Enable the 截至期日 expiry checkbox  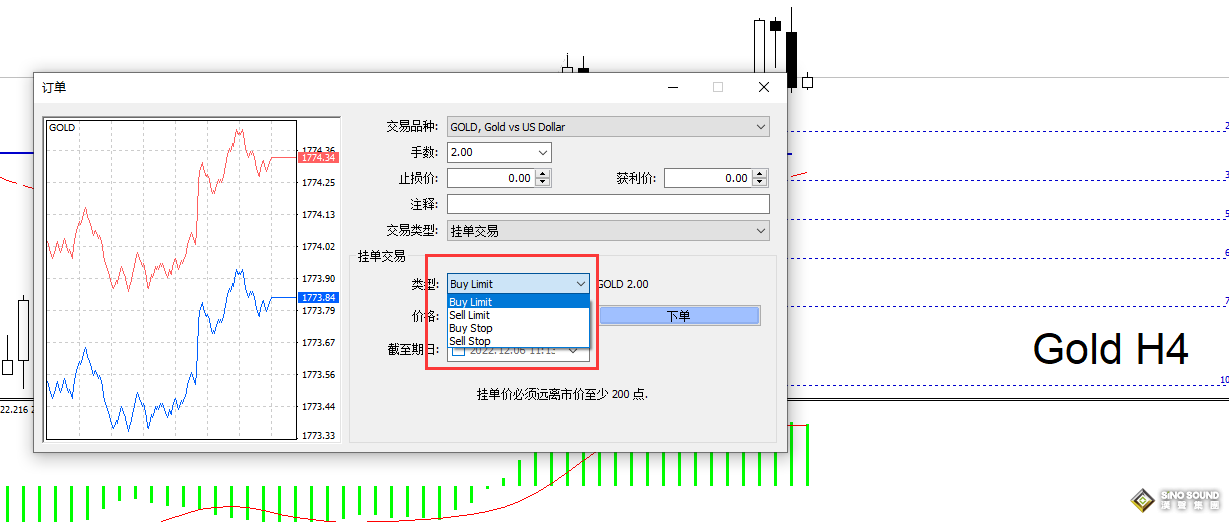458,350
